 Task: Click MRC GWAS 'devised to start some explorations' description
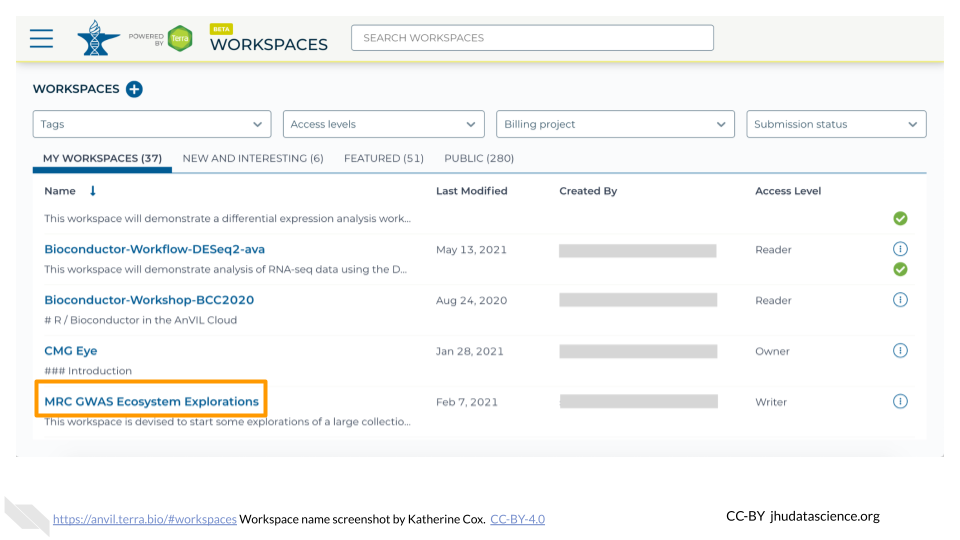coord(227,422)
